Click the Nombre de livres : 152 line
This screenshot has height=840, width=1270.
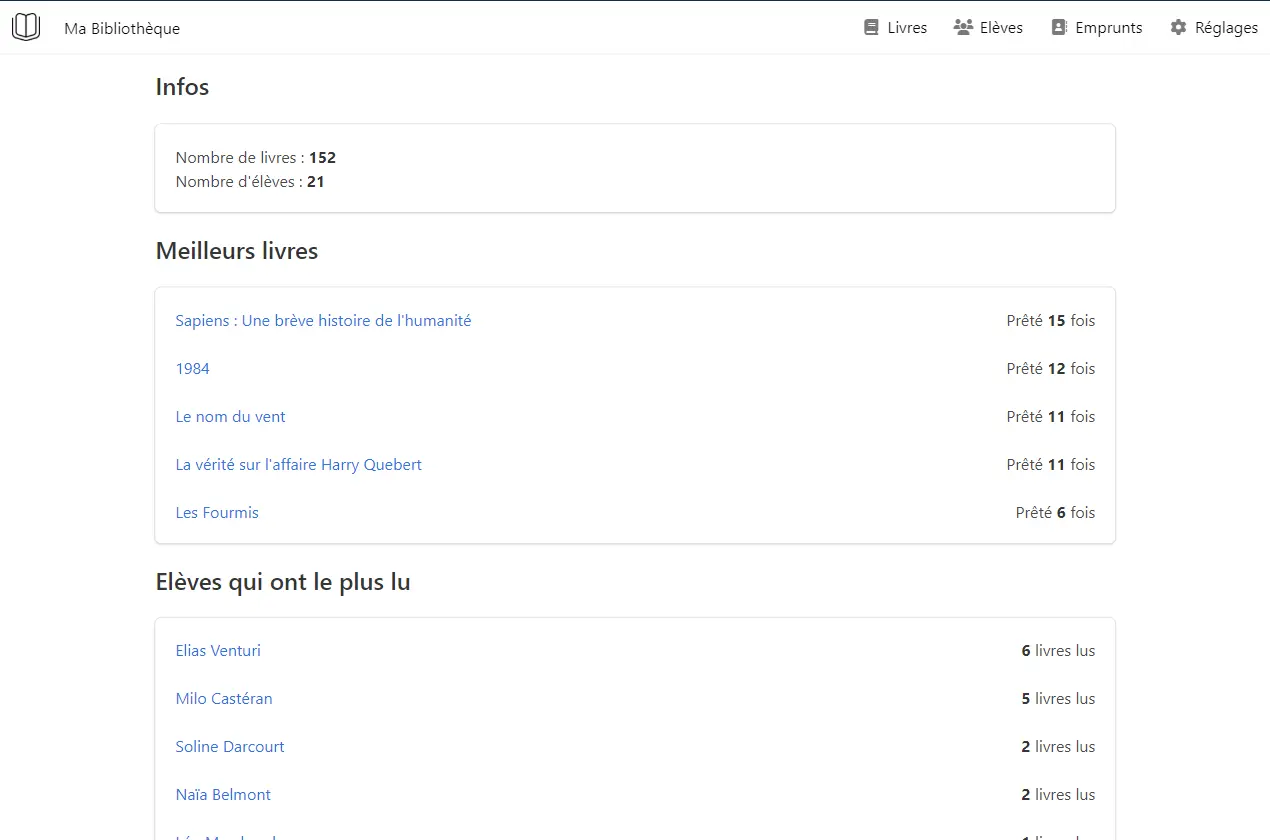(256, 158)
